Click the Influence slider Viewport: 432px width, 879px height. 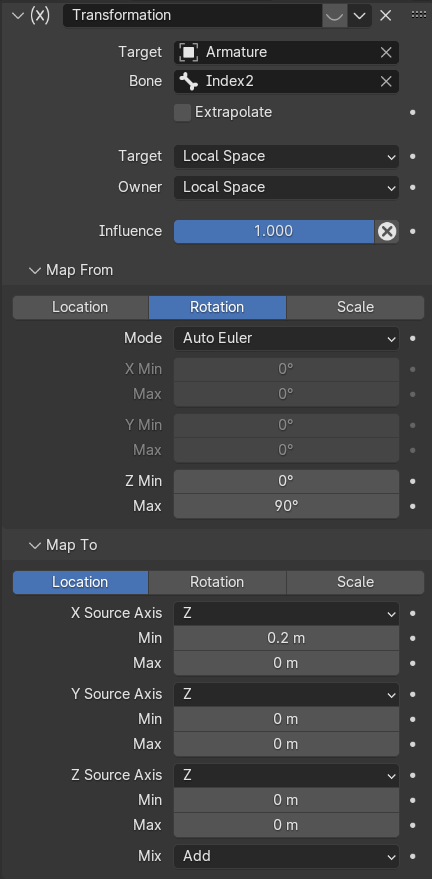(x=273, y=231)
